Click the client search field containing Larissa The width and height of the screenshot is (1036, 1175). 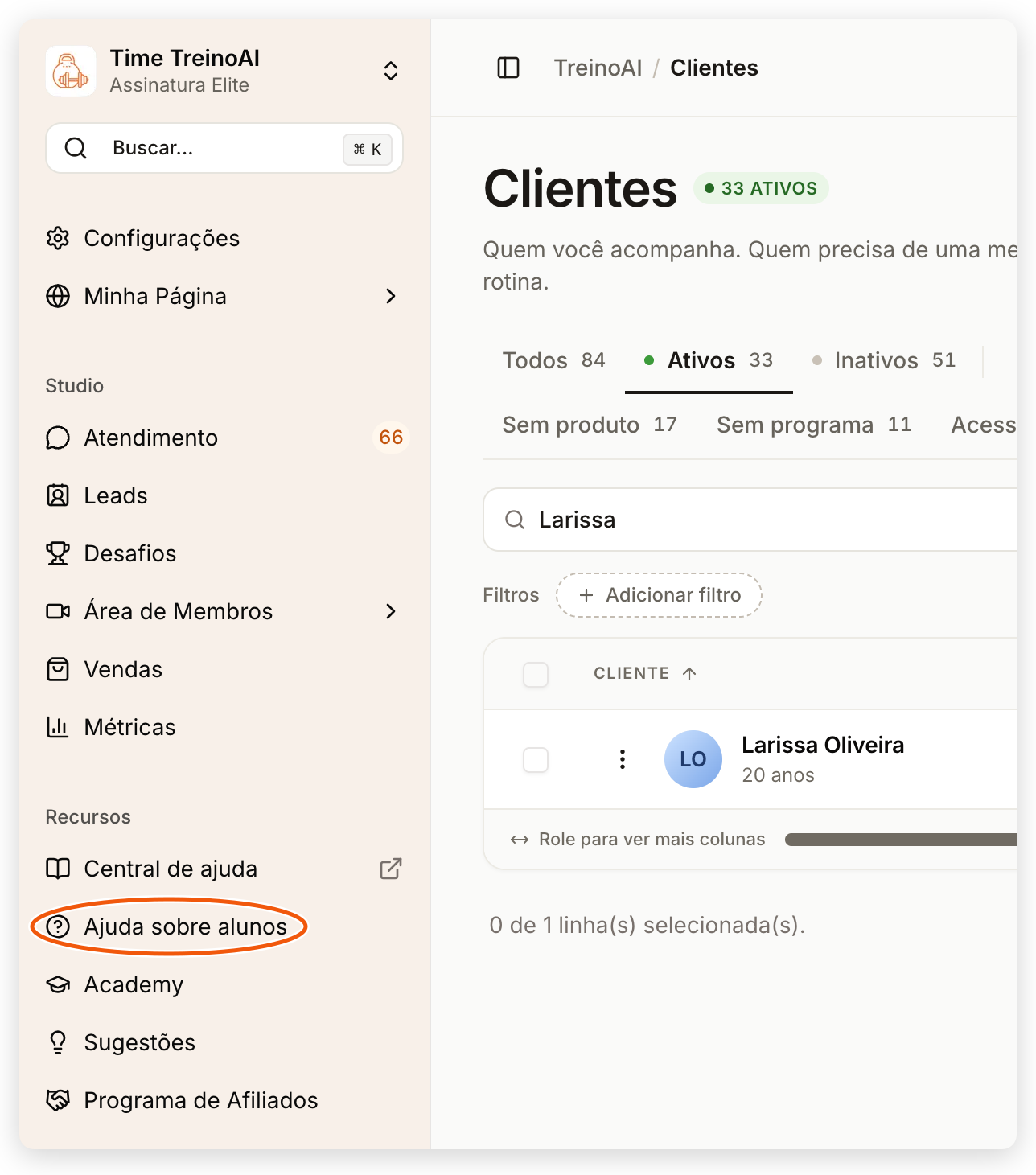[750, 520]
